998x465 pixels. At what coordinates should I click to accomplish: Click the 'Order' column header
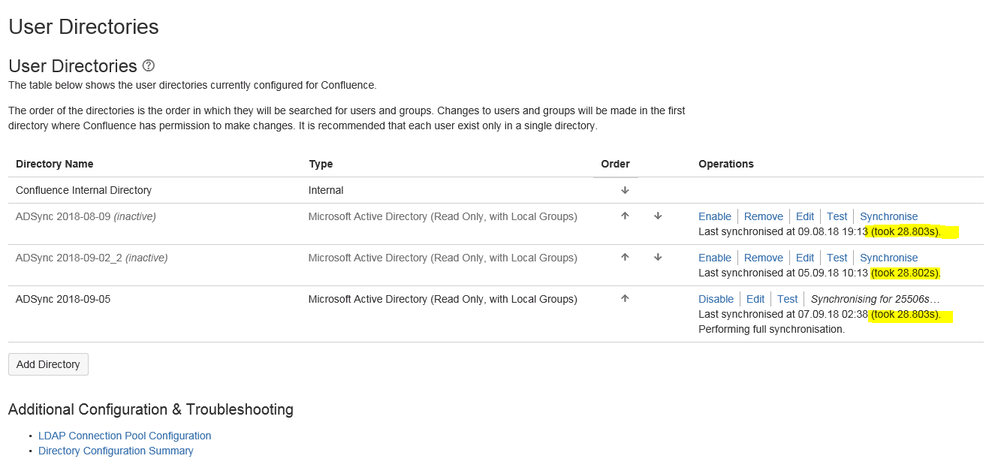615,163
